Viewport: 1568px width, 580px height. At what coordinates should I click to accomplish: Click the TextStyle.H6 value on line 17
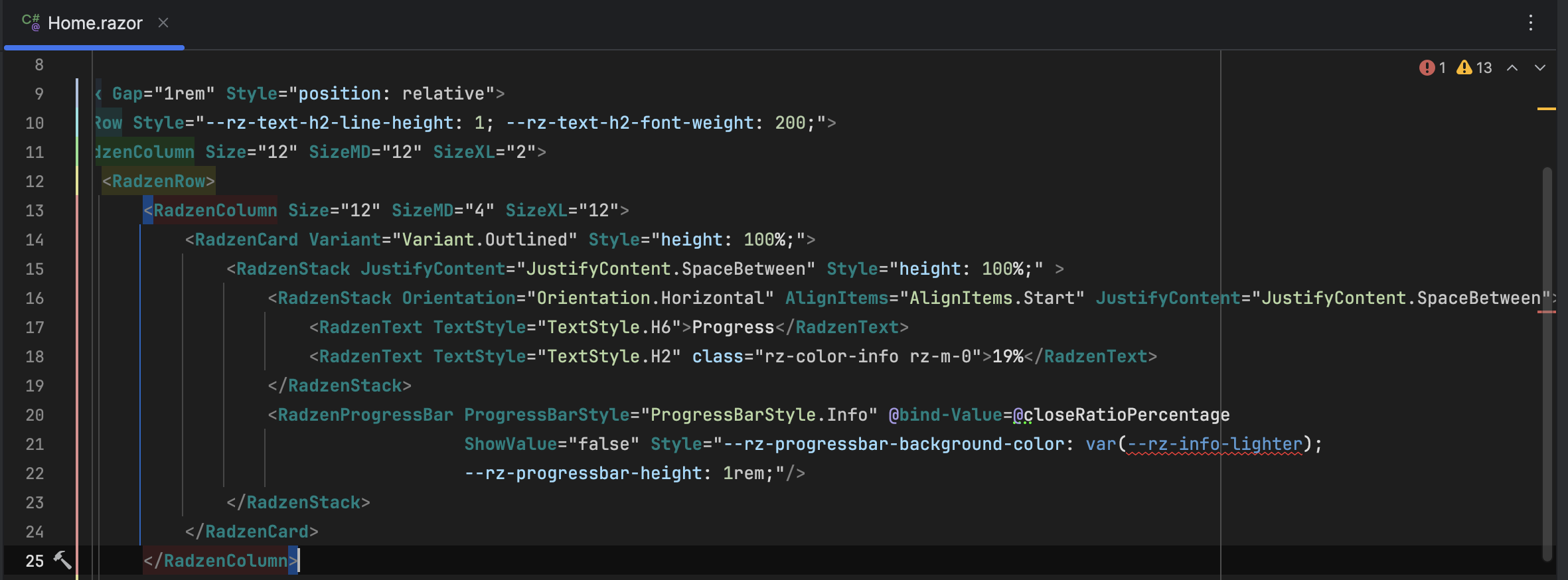(609, 327)
